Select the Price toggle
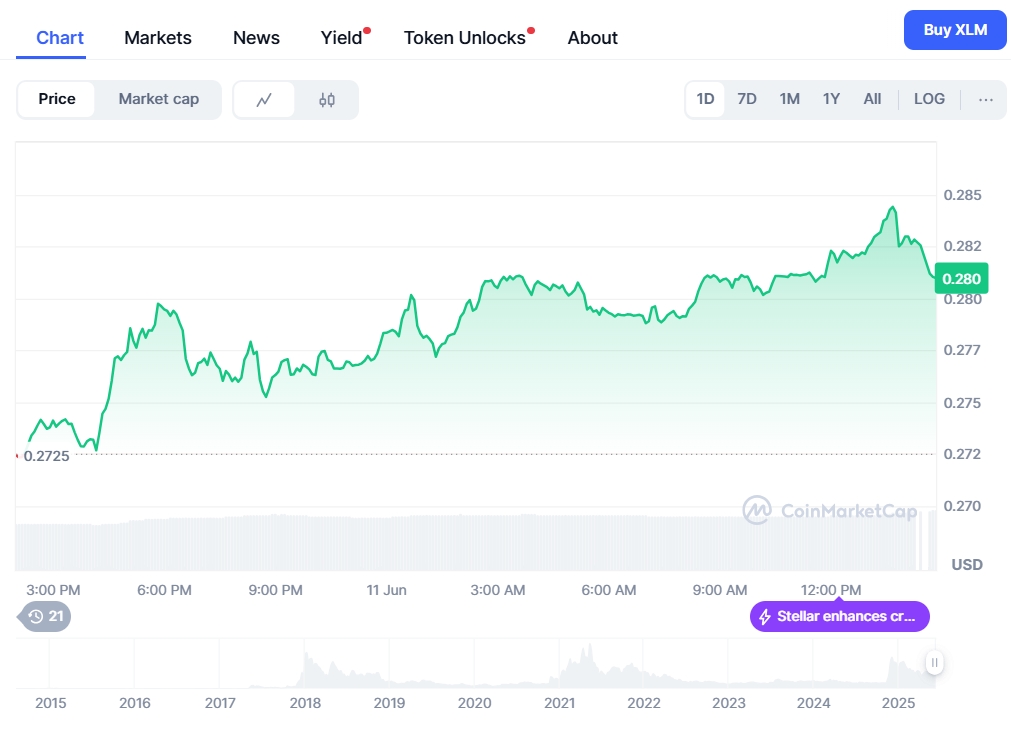1011x733 pixels. click(x=57, y=99)
